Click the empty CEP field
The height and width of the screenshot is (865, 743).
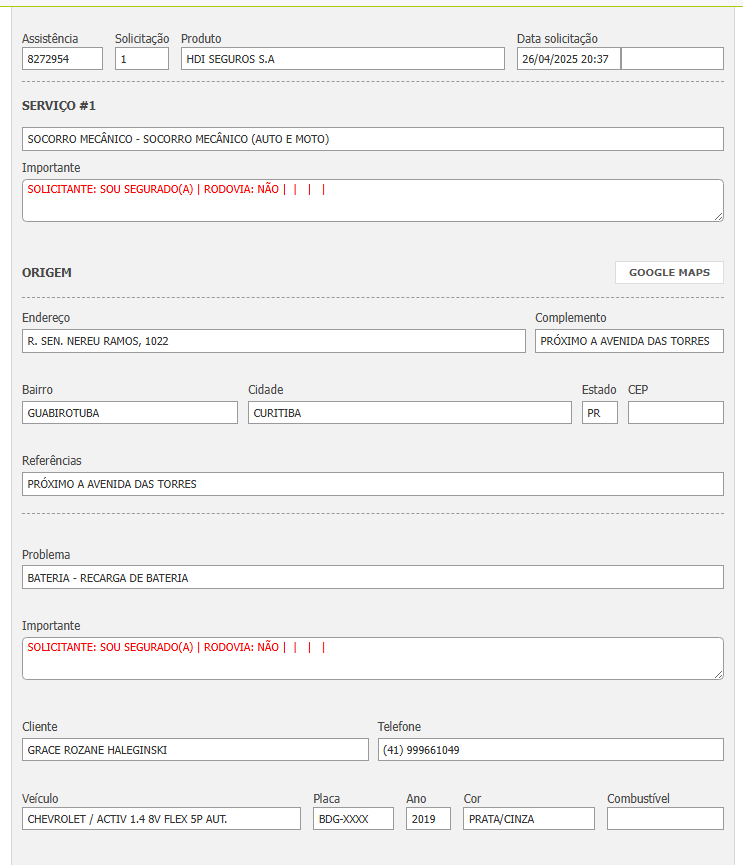pos(675,413)
